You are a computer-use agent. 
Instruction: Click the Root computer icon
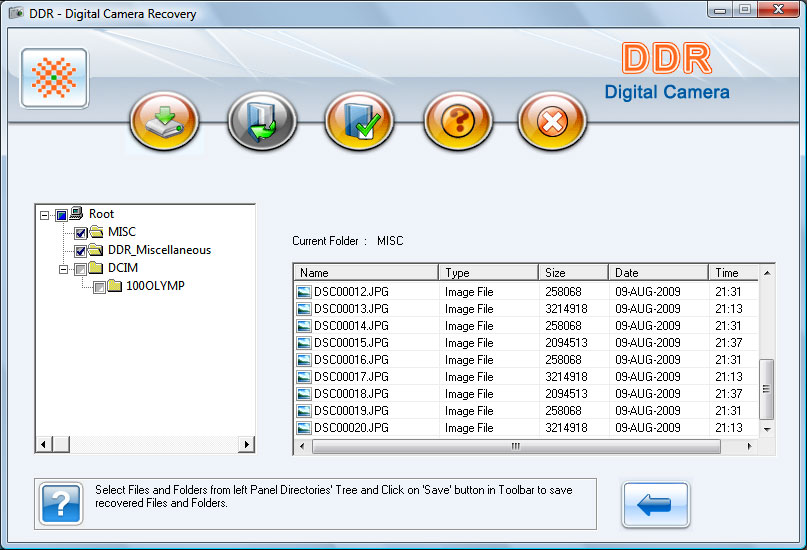pyautogui.click(x=77, y=213)
